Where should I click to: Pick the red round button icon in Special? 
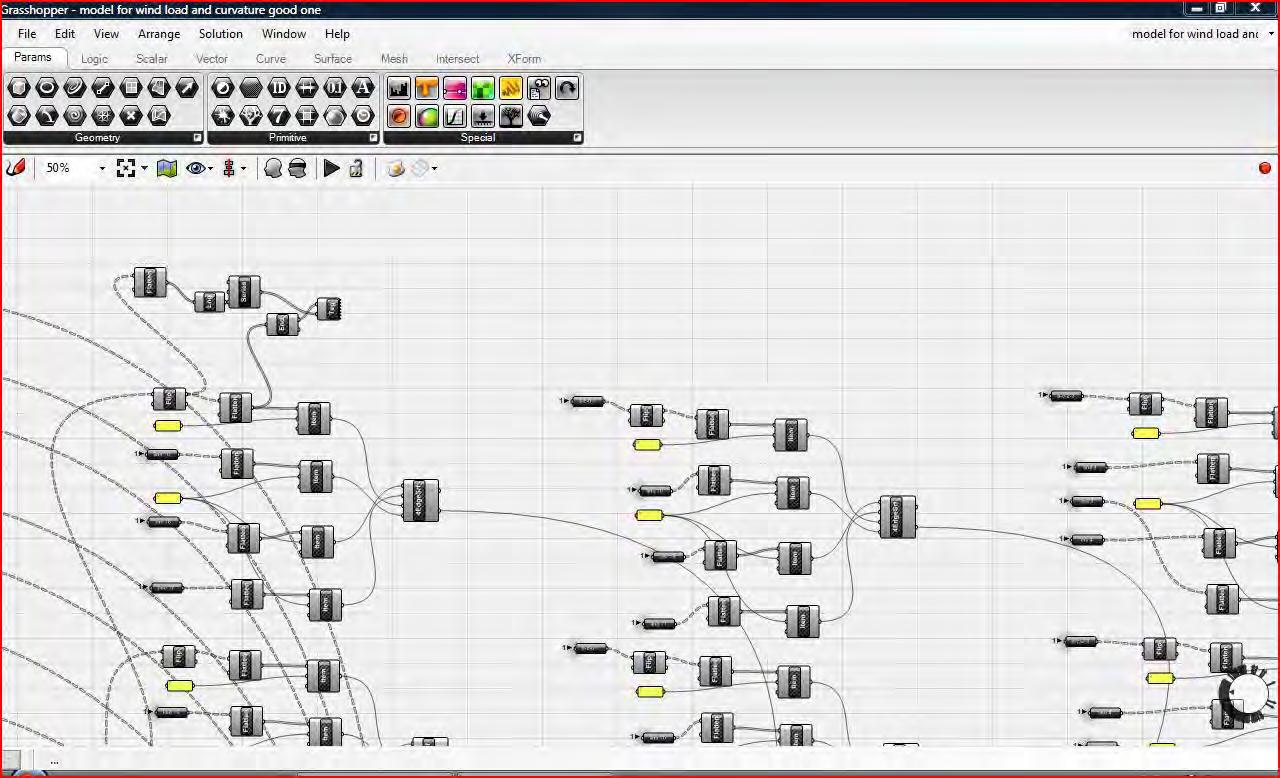(399, 116)
